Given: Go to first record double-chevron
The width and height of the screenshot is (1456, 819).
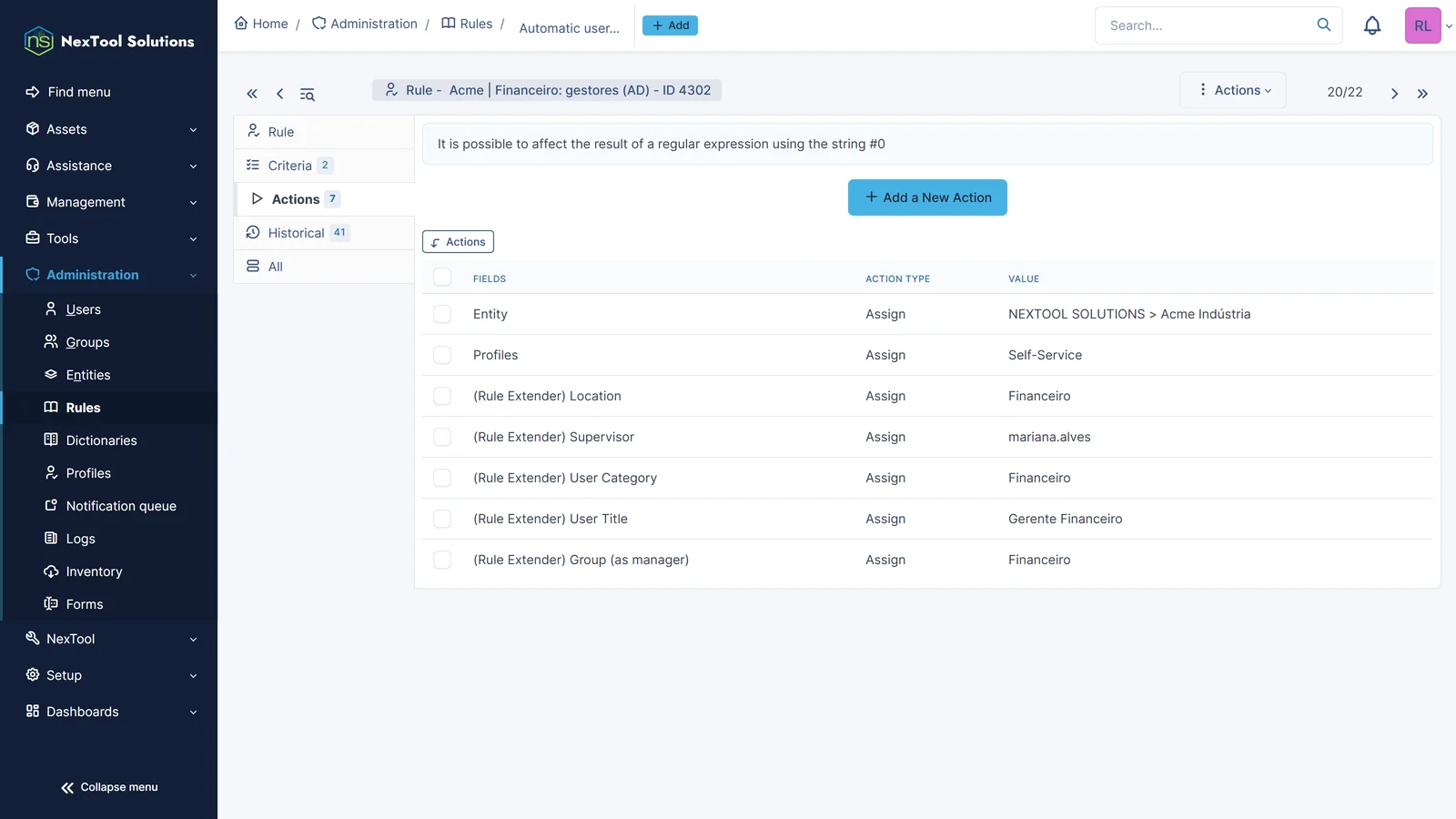Looking at the screenshot, I should [x=252, y=94].
